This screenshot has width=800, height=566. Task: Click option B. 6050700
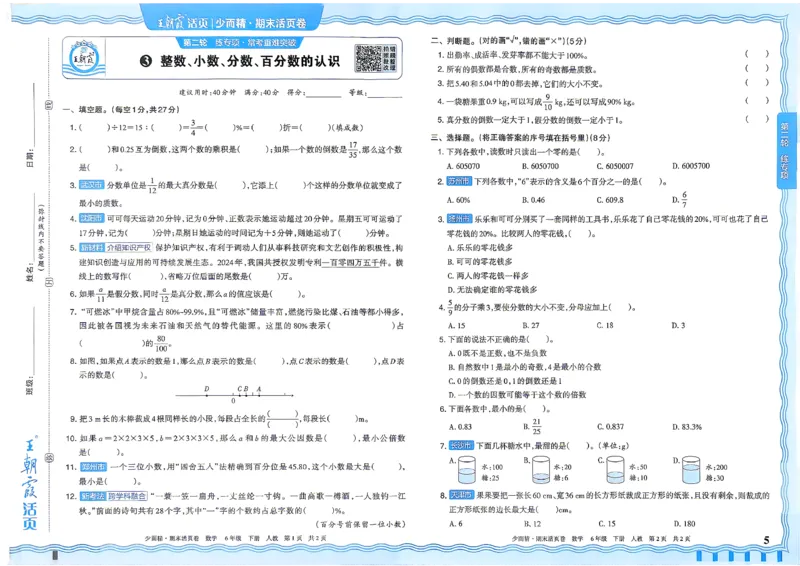pyautogui.click(x=540, y=166)
